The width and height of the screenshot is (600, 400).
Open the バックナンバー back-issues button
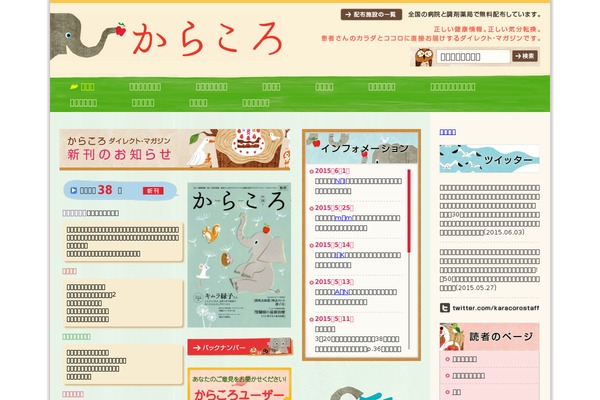(240, 347)
